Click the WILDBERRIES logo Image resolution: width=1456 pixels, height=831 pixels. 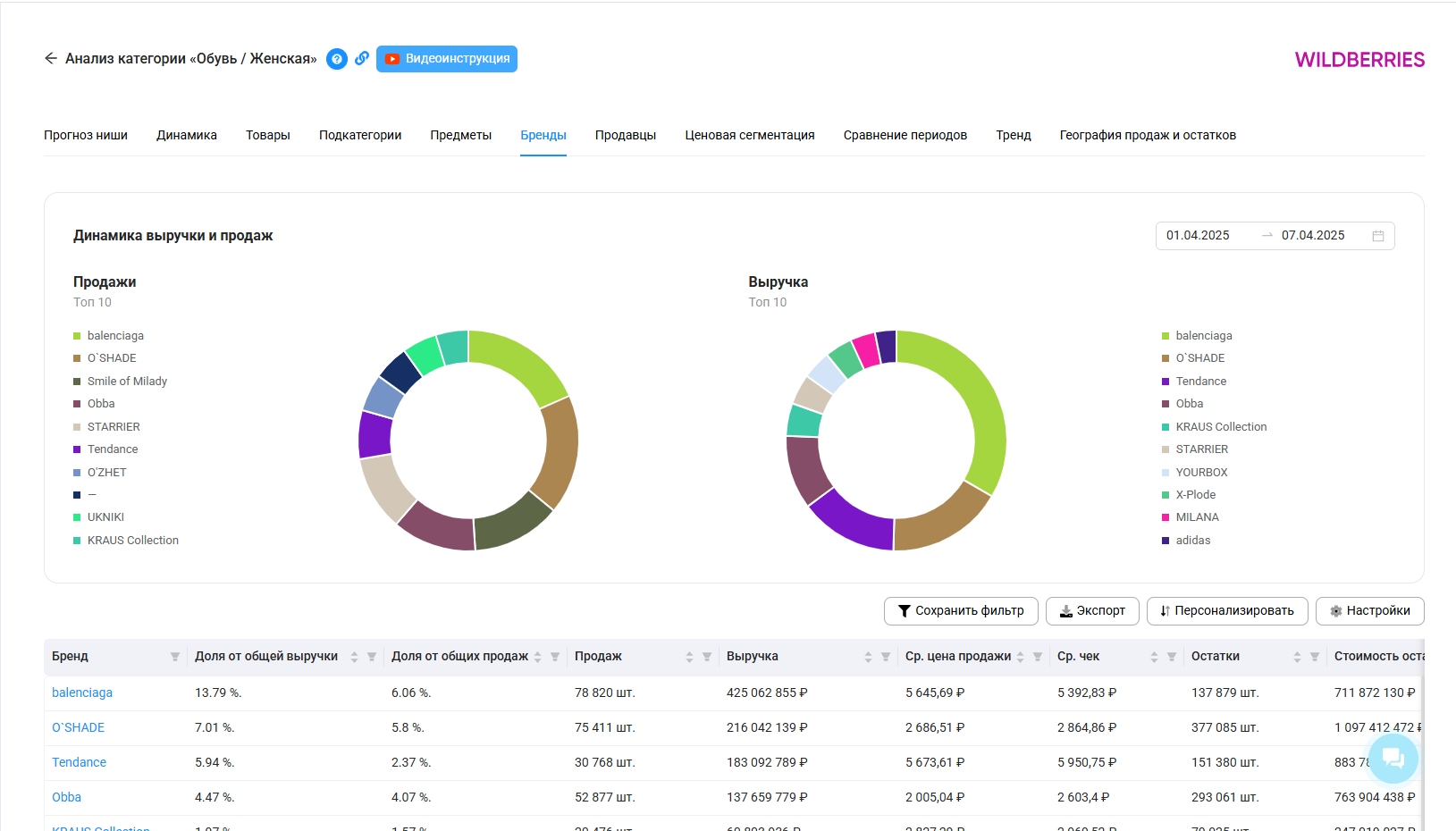coord(1359,60)
